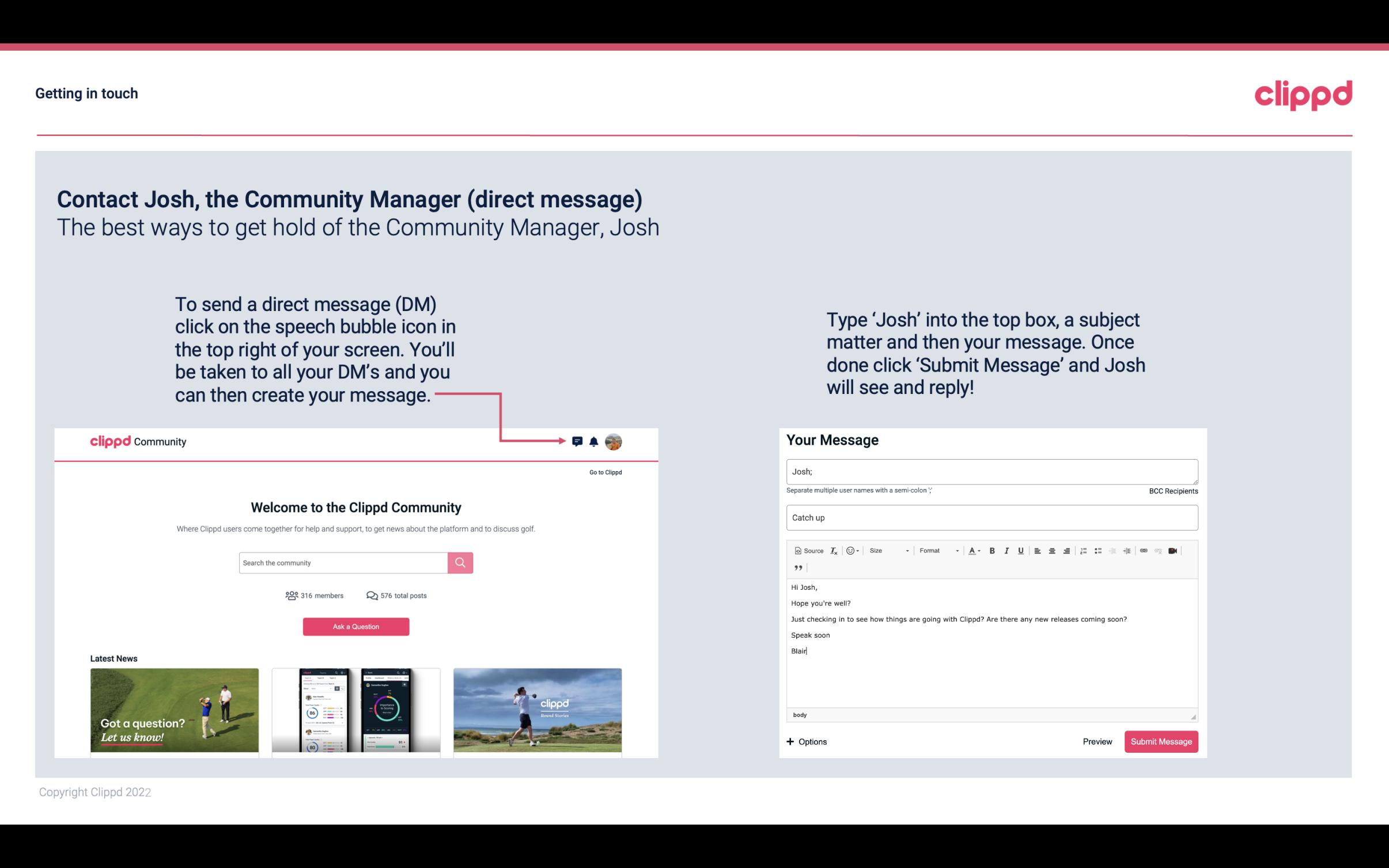
Task: Select the Size dropdown in toolbar
Action: (886, 550)
